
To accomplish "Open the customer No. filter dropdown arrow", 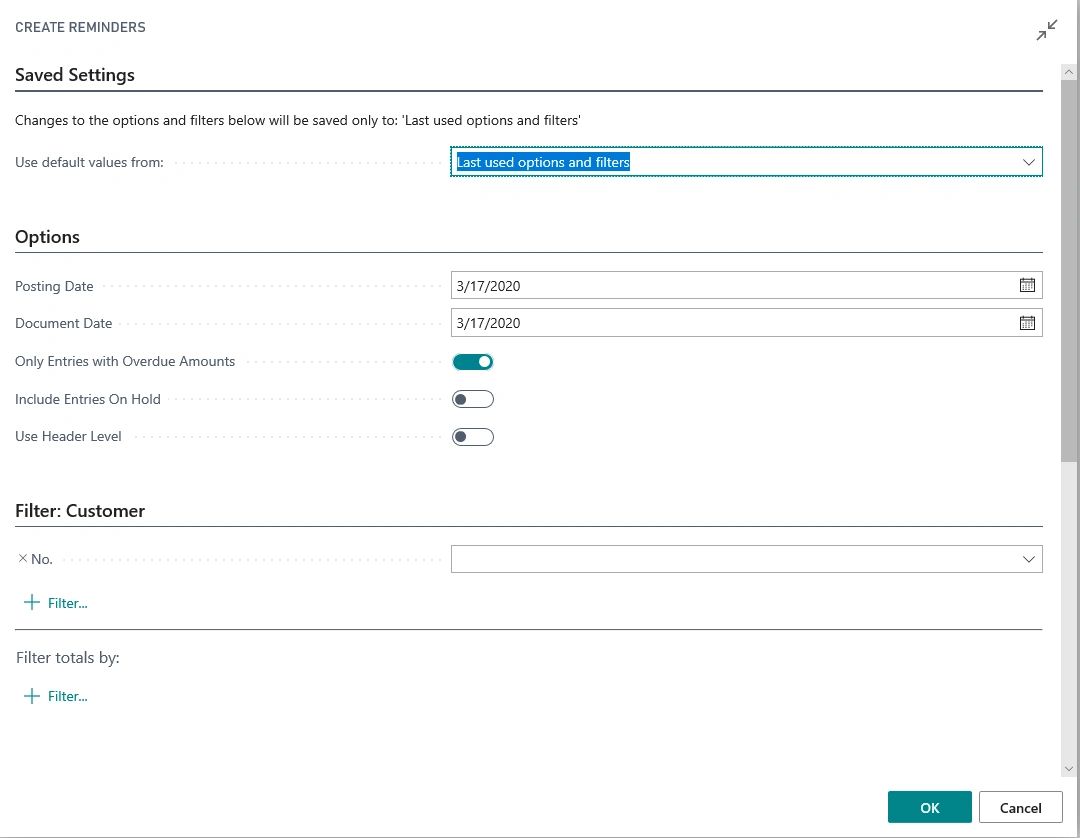I will click(1028, 559).
